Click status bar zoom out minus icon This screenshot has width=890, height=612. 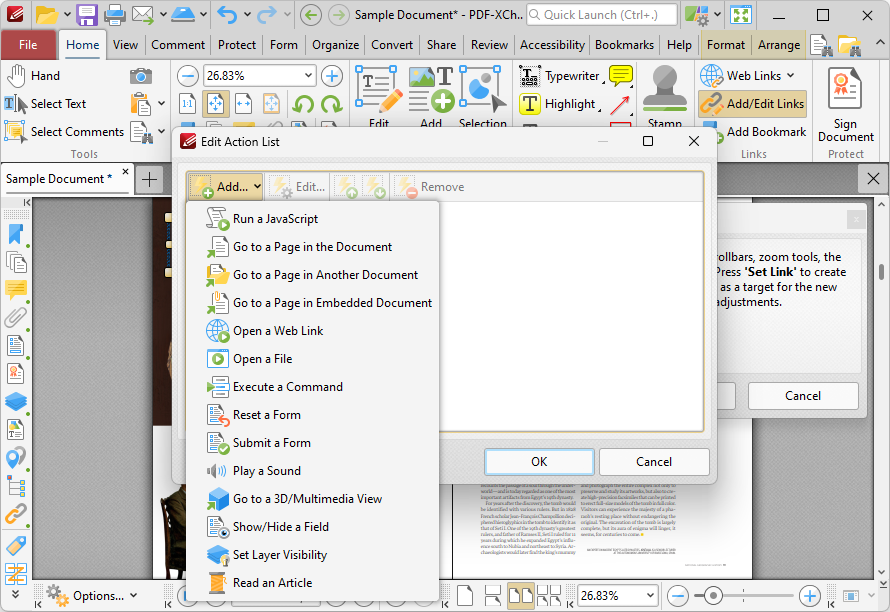[x=678, y=596]
